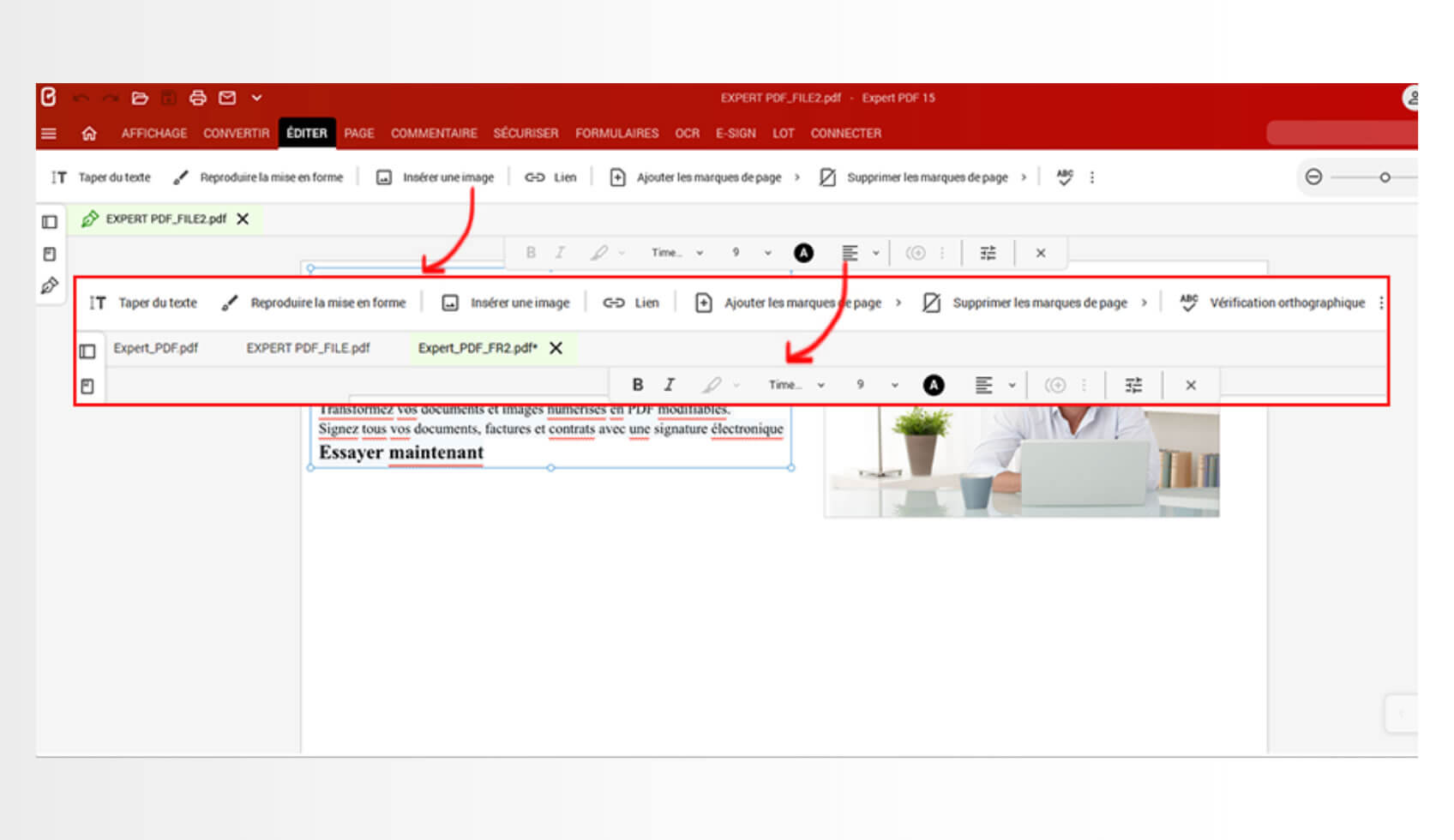
Task: Switch to the E-SIGN tab
Action: point(736,134)
